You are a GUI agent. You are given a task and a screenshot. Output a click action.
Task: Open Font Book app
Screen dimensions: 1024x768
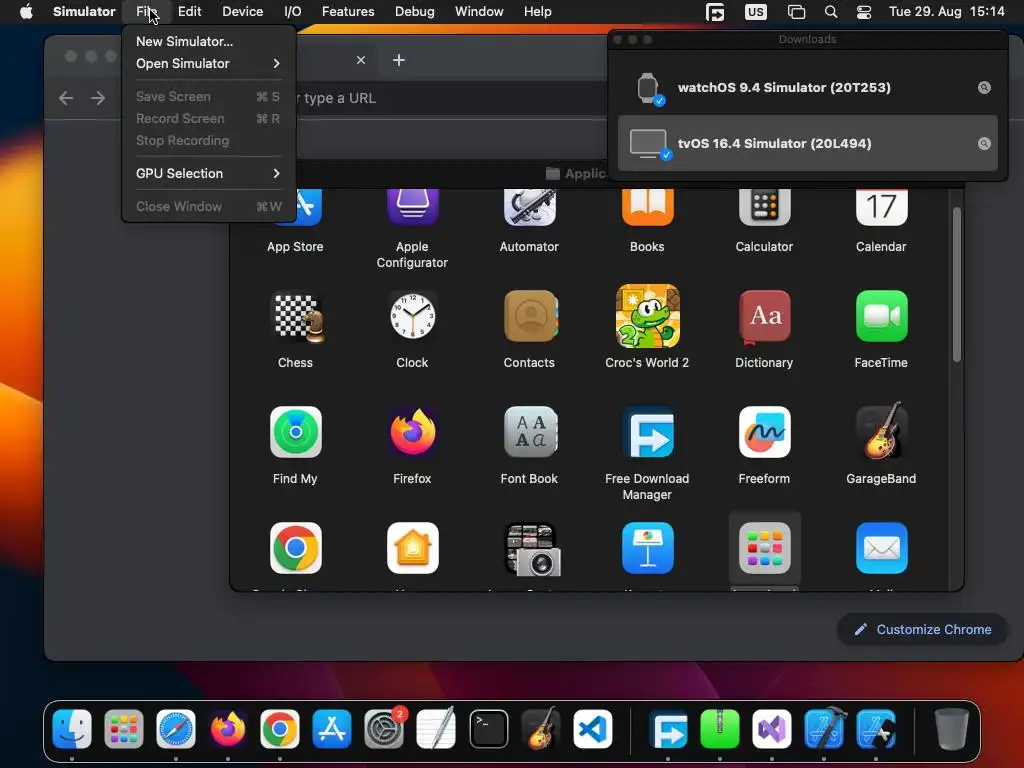pos(530,432)
